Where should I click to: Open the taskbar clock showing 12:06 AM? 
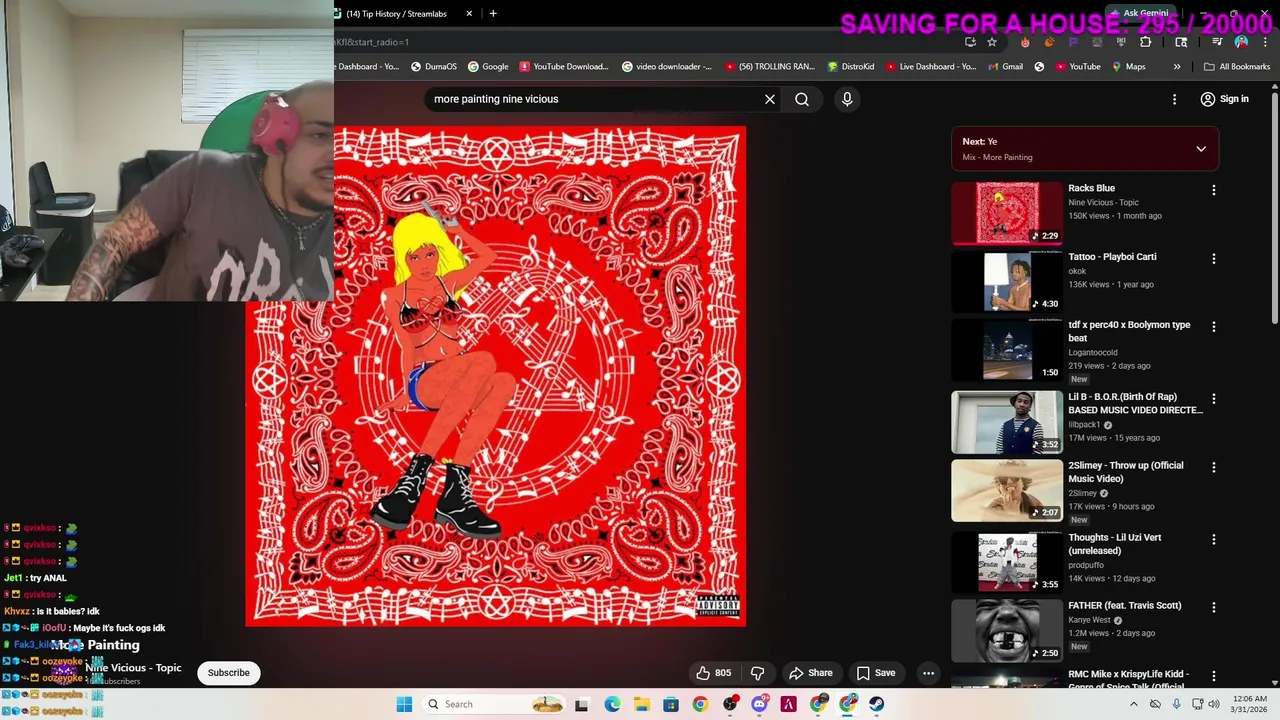1250,704
